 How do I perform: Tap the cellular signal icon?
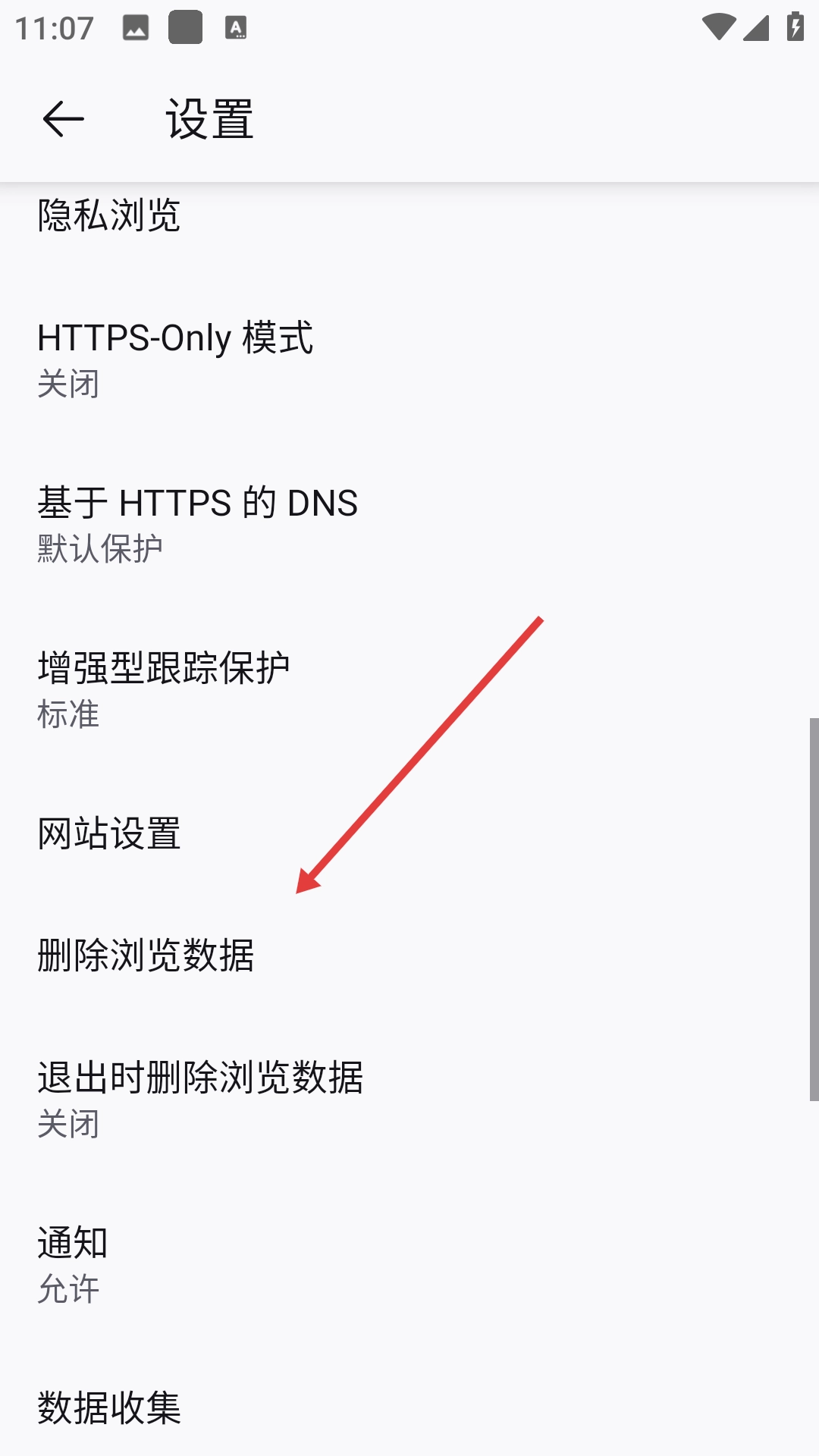click(x=756, y=27)
